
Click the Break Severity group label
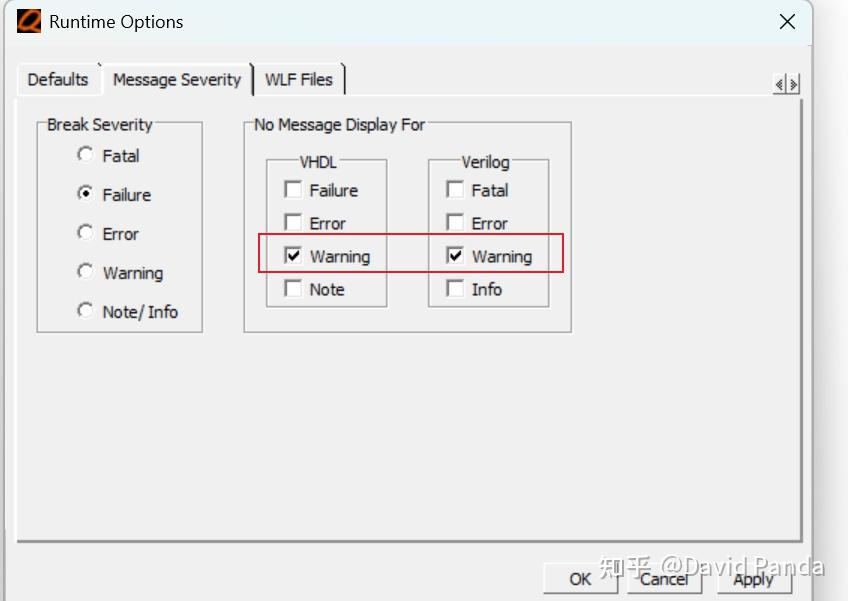(x=100, y=125)
